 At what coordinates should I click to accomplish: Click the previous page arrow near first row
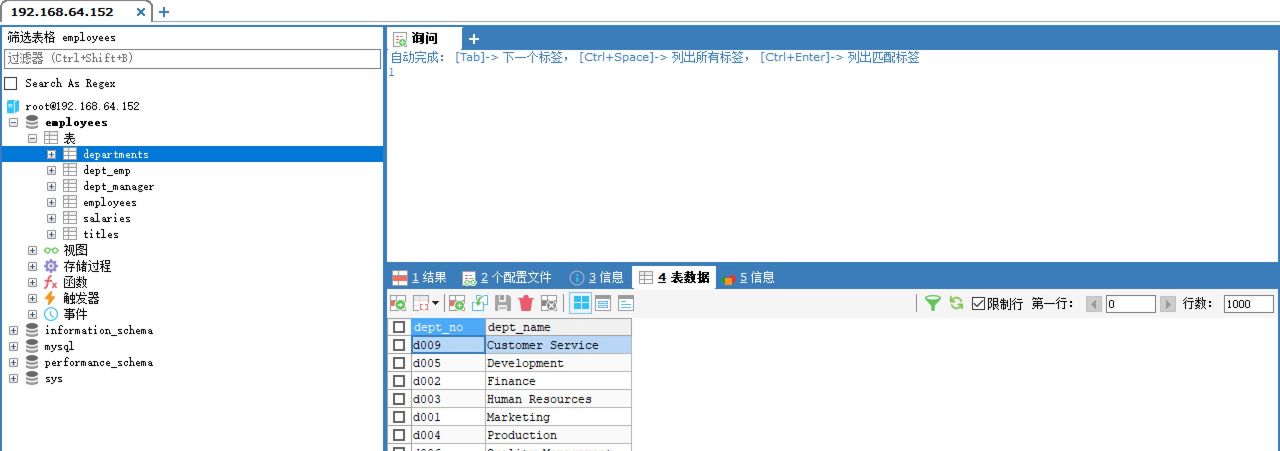click(1094, 304)
